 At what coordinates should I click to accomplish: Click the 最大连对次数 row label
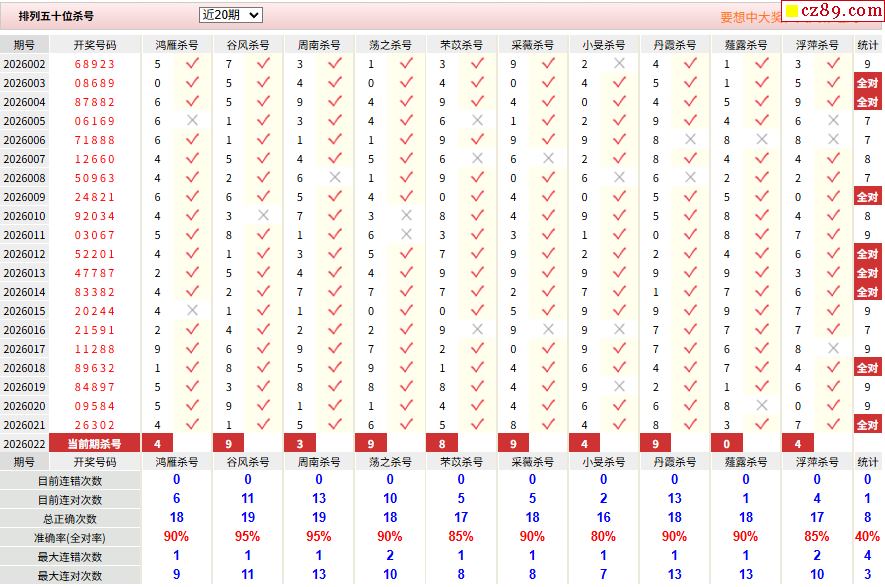click(x=70, y=576)
